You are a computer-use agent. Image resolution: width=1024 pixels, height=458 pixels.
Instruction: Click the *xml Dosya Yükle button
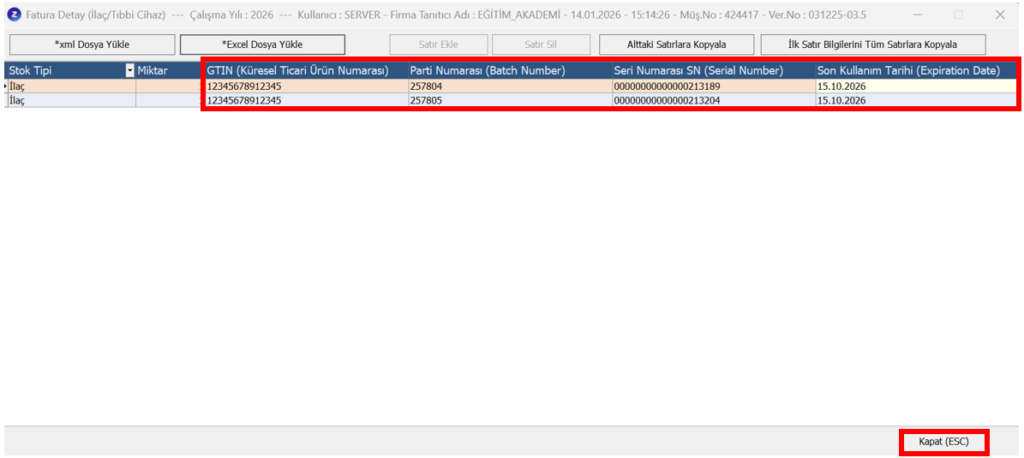point(92,44)
